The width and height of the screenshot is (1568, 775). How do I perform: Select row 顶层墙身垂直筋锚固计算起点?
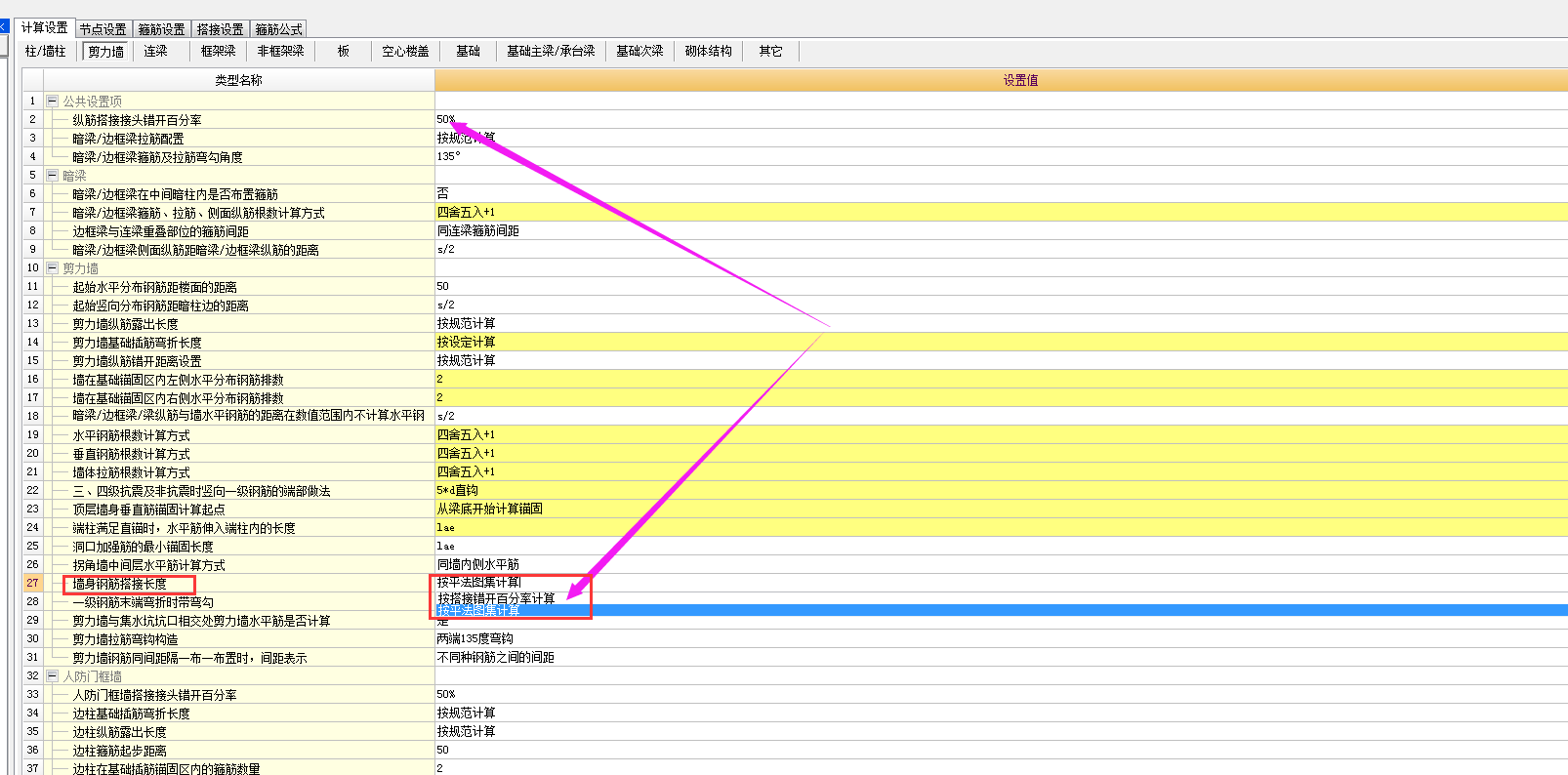[238, 510]
